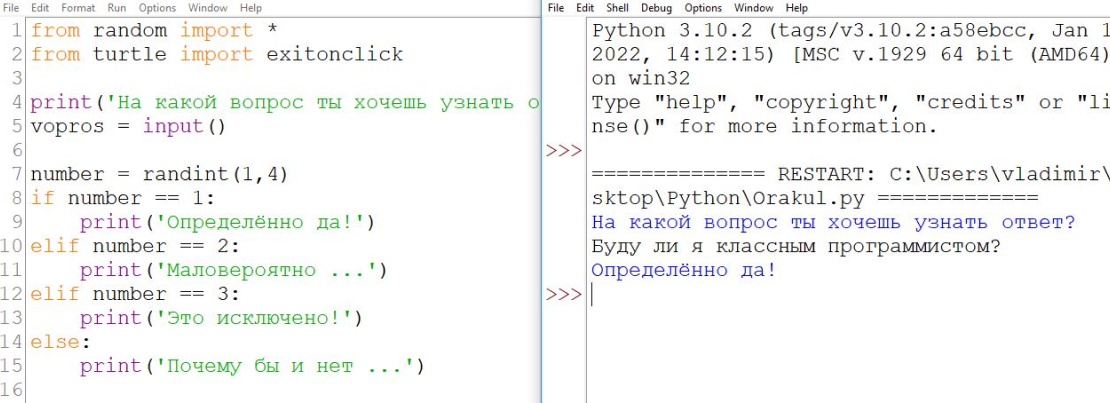
Task: Click the exitonclick import name
Action: point(334,54)
